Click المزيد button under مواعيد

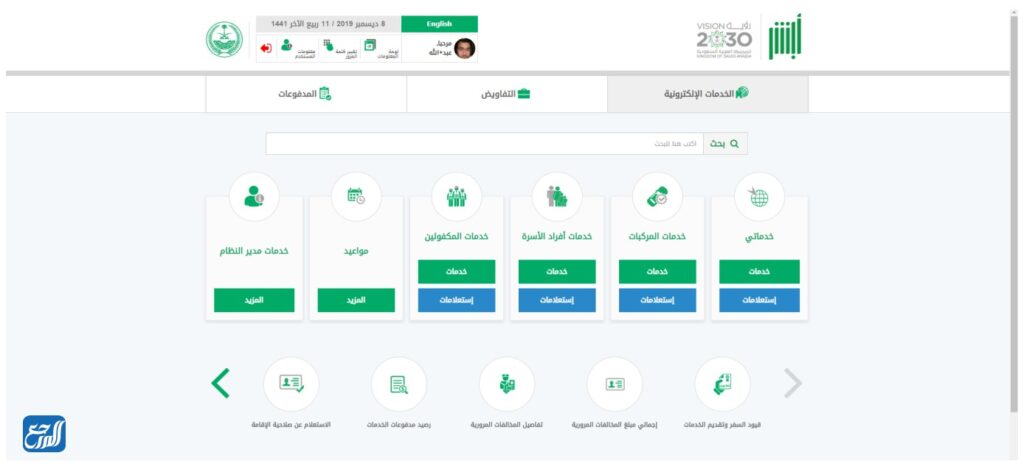[356, 300]
